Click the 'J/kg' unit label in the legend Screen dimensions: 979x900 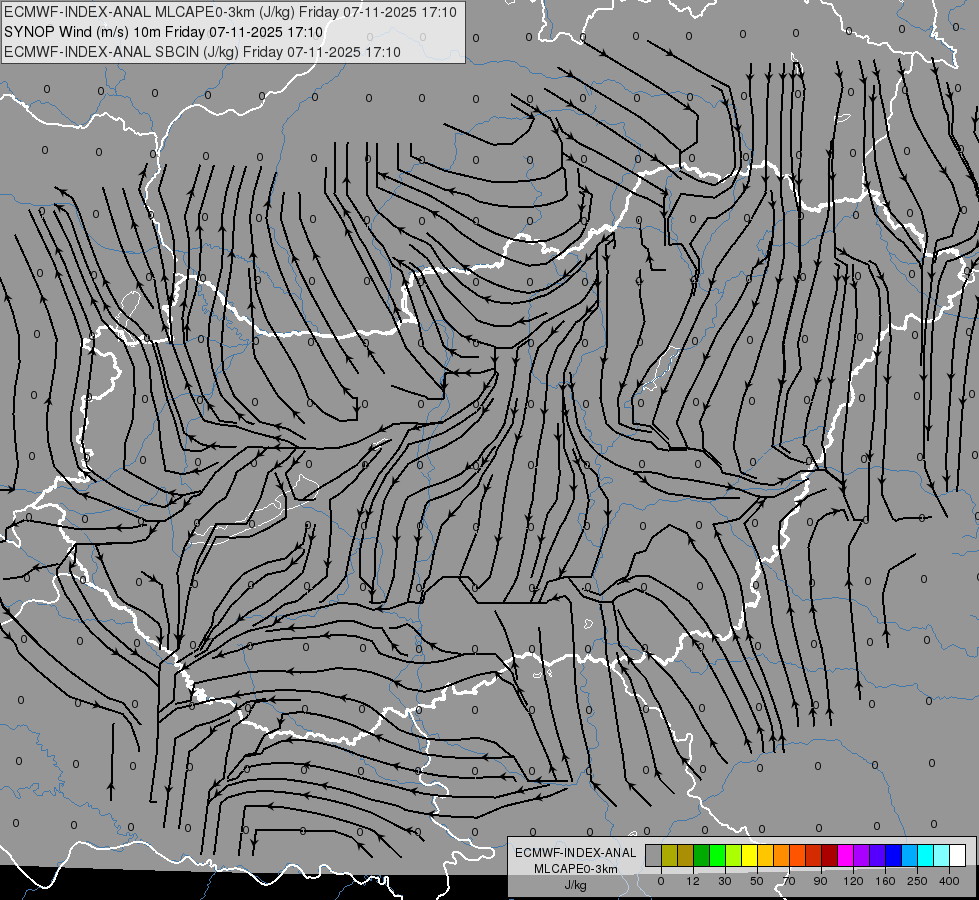[x=576, y=884]
